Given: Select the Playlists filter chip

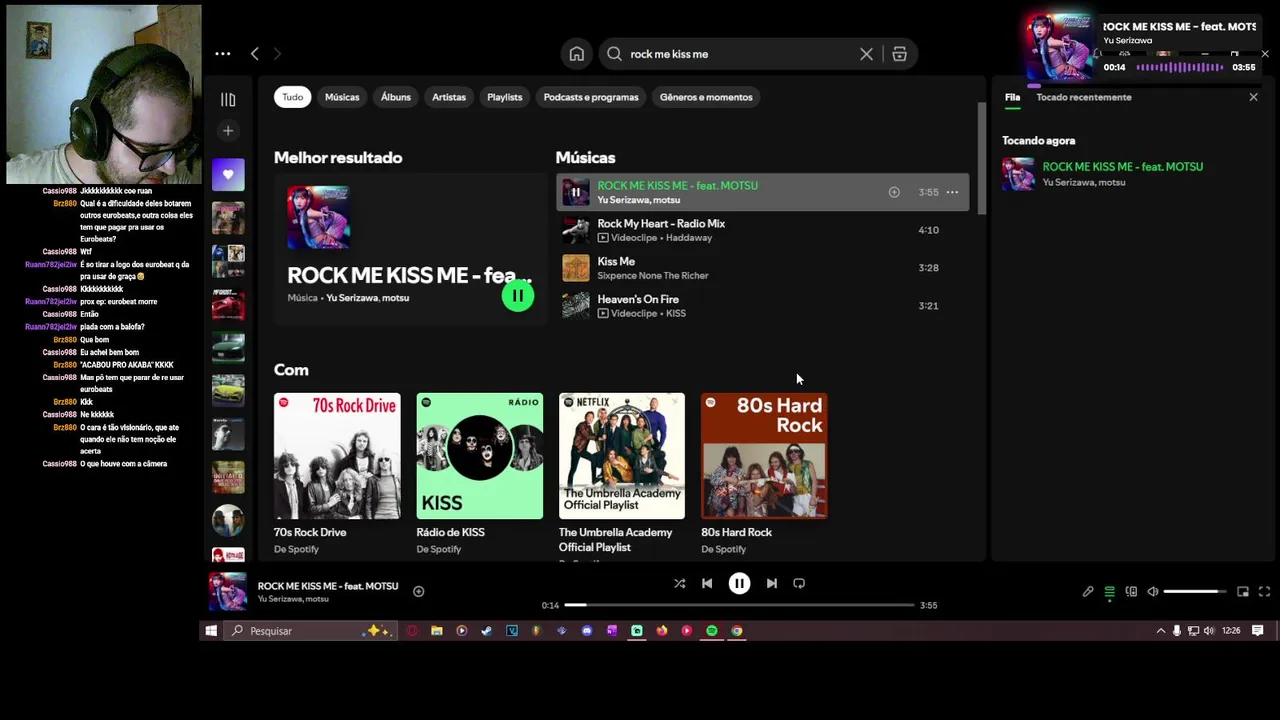Looking at the screenshot, I should (x=505, y=97).
